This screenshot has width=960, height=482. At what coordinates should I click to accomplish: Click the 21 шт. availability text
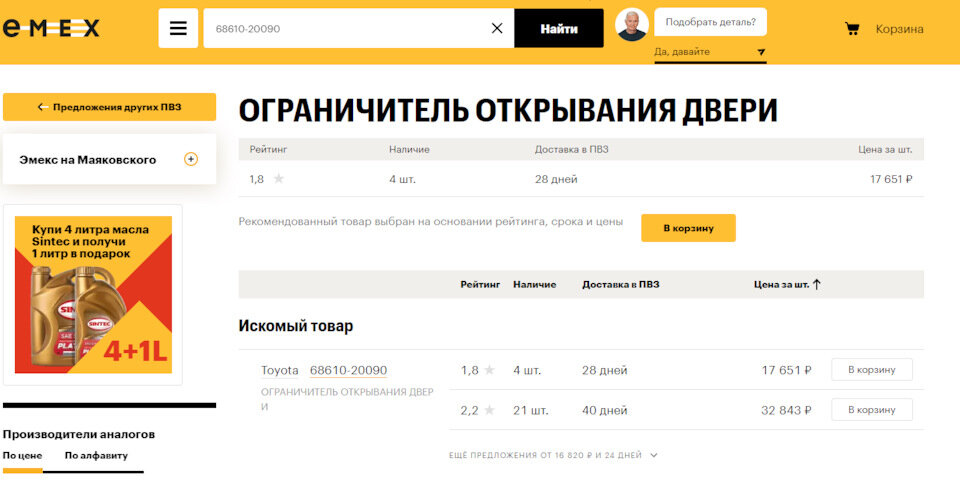click(x=531, y=410)
